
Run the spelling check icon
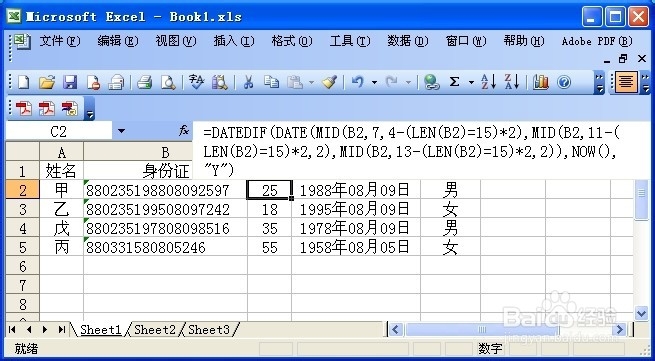196,82
